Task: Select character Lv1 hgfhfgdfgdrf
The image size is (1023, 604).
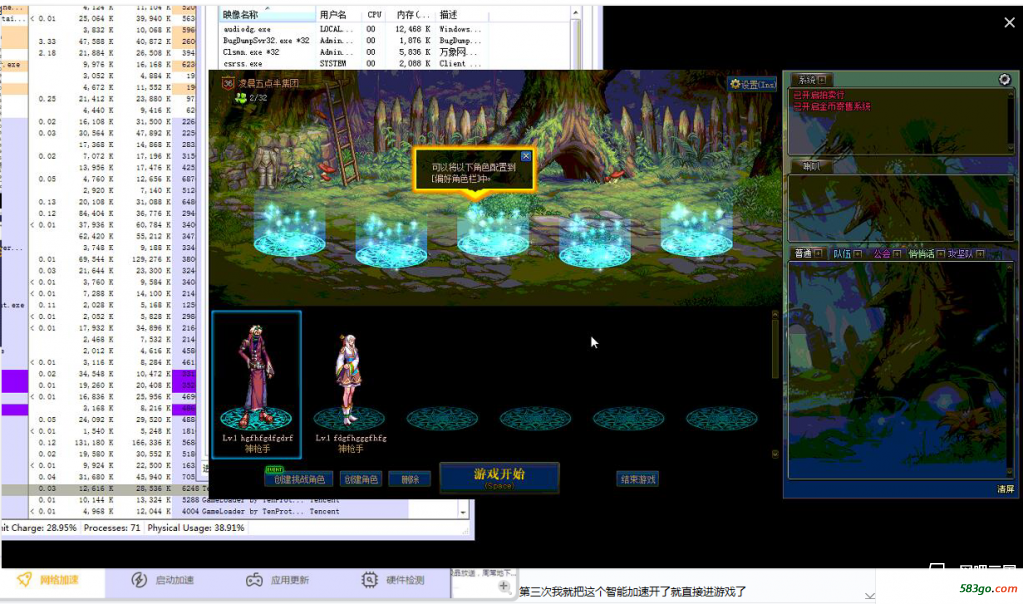Action: (x=257, y=385)
